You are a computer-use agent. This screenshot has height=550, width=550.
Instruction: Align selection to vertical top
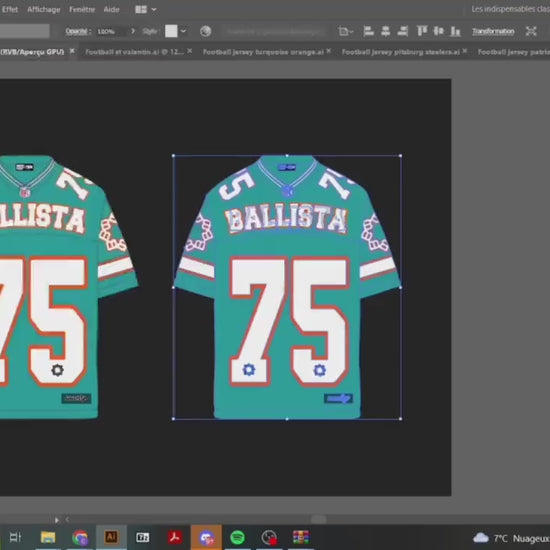pos(422,31)
